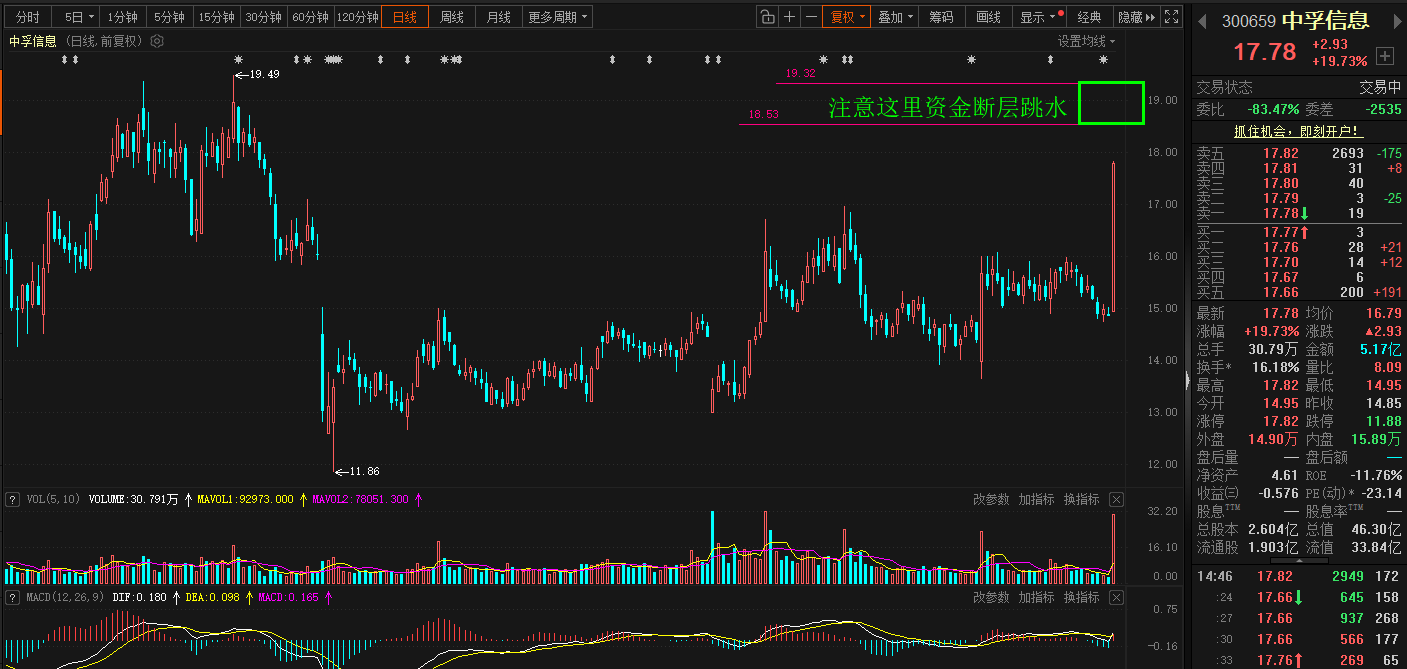Click 改参数 in VOL panel
Viewport: 1407px width, 669px height.
[x=990, y=499]
